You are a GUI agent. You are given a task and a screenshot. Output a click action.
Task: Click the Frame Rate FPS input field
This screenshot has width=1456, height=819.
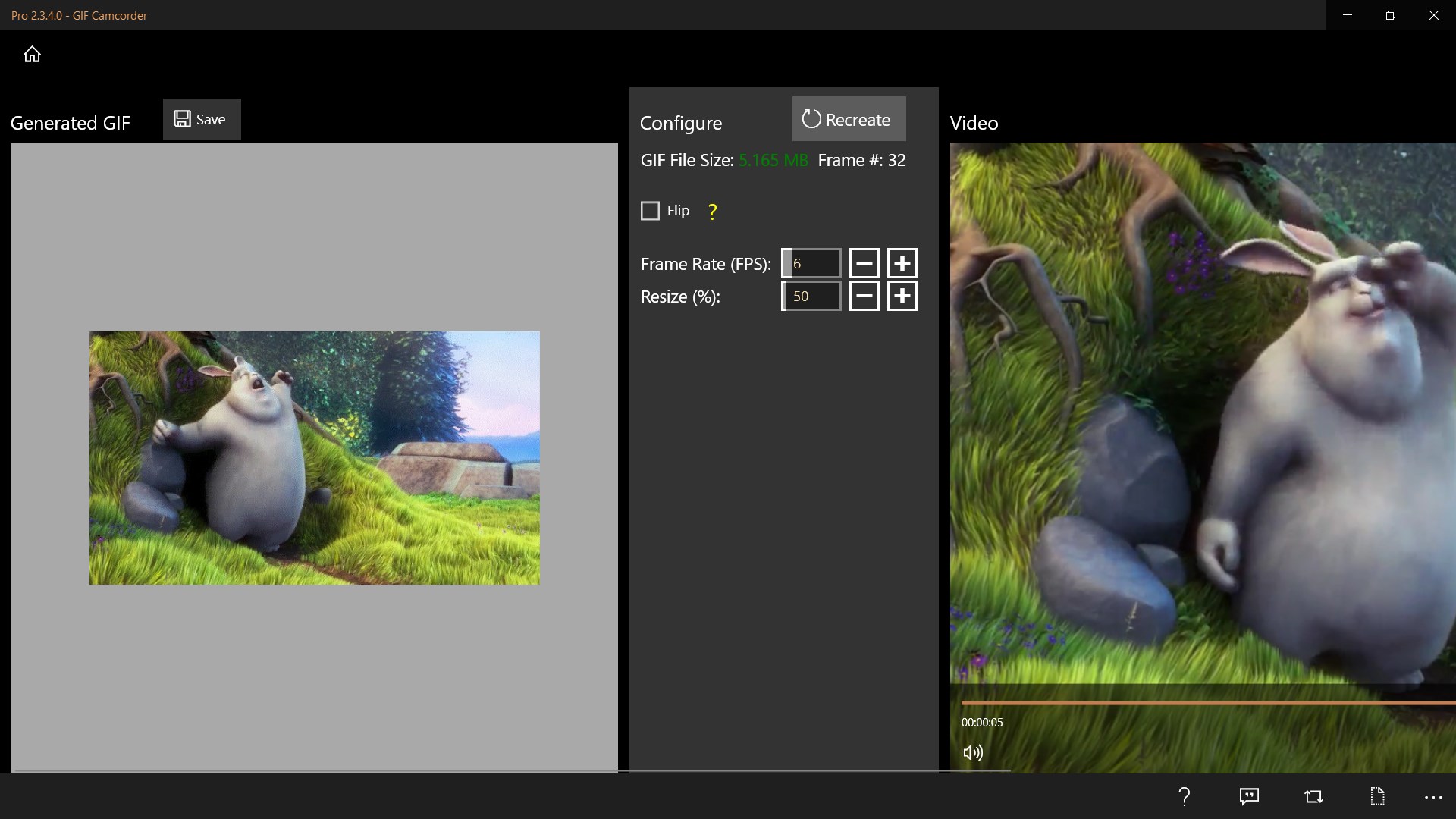[812, 263]
